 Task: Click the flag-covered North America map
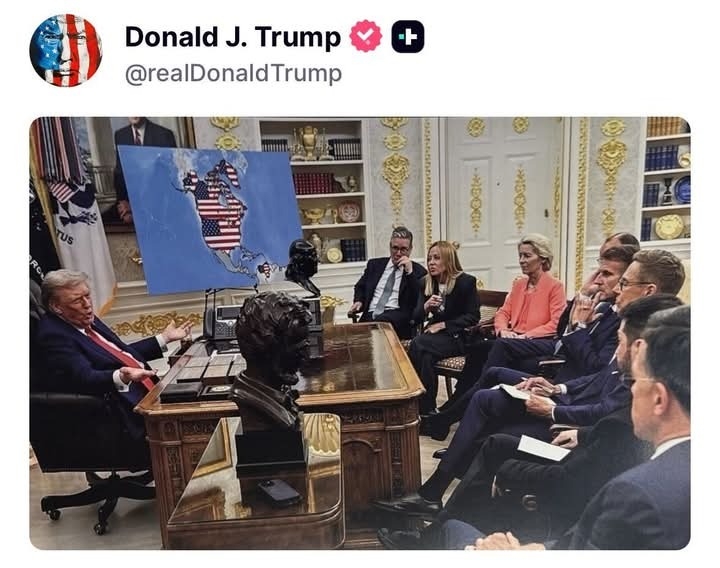pyautogui.click(x=209, y=218)
